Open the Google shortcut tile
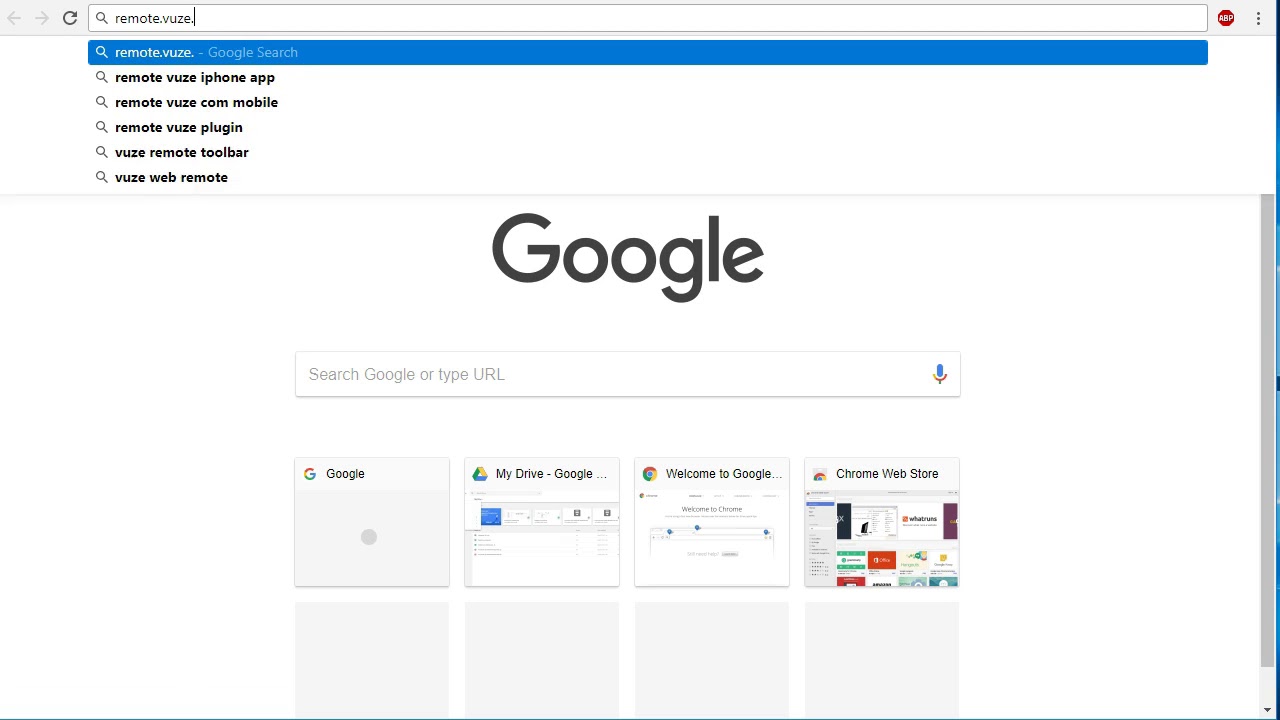Viewport: 1280px width, 720px height. (372, 522)
